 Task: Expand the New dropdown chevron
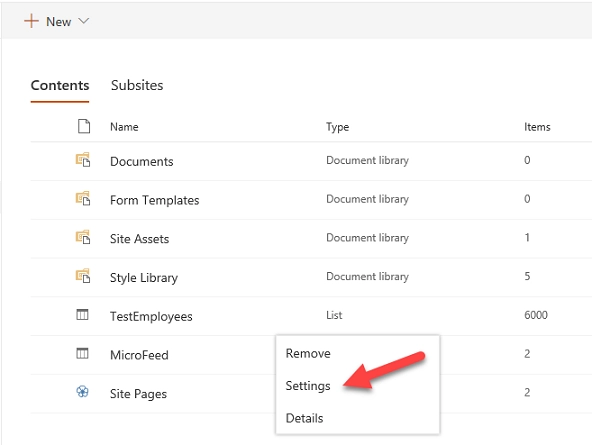83,21
